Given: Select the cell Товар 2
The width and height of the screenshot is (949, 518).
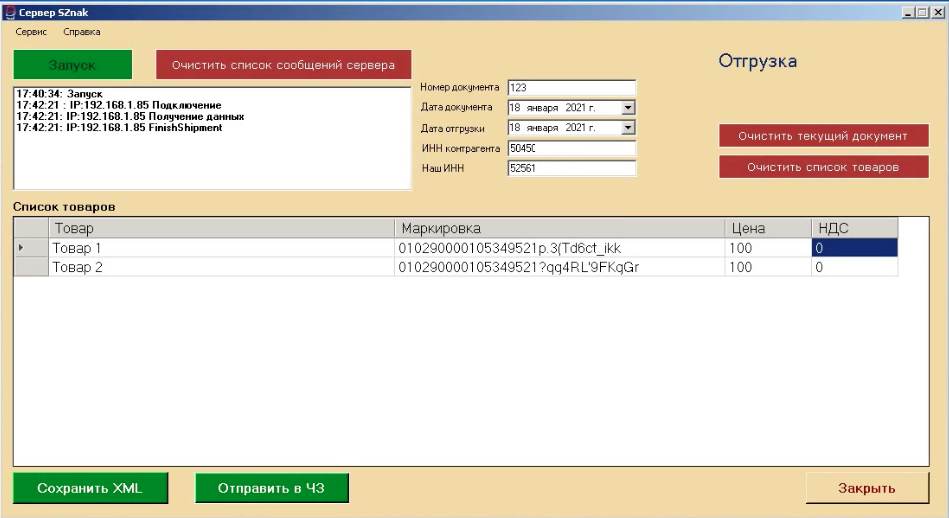Looking at the screenshot, I should 222,267.
